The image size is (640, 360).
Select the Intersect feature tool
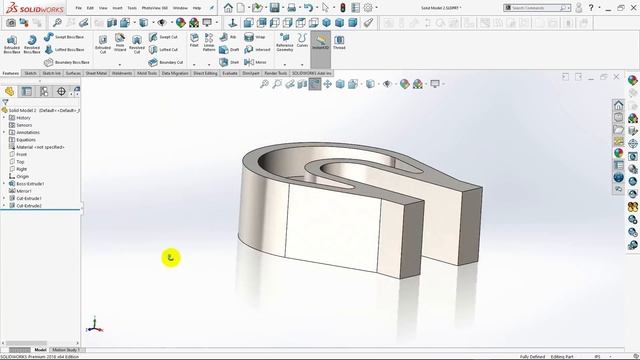[257, 49]
